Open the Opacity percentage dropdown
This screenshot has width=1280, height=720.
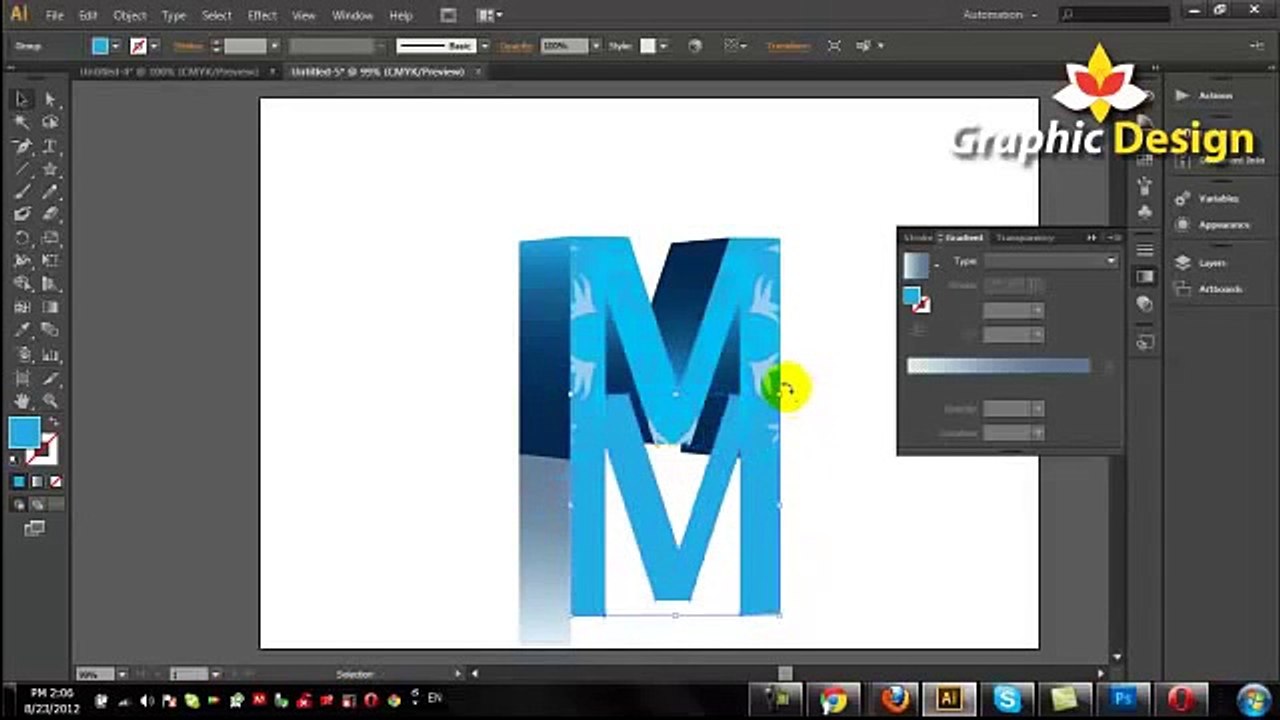pos(596,46)
